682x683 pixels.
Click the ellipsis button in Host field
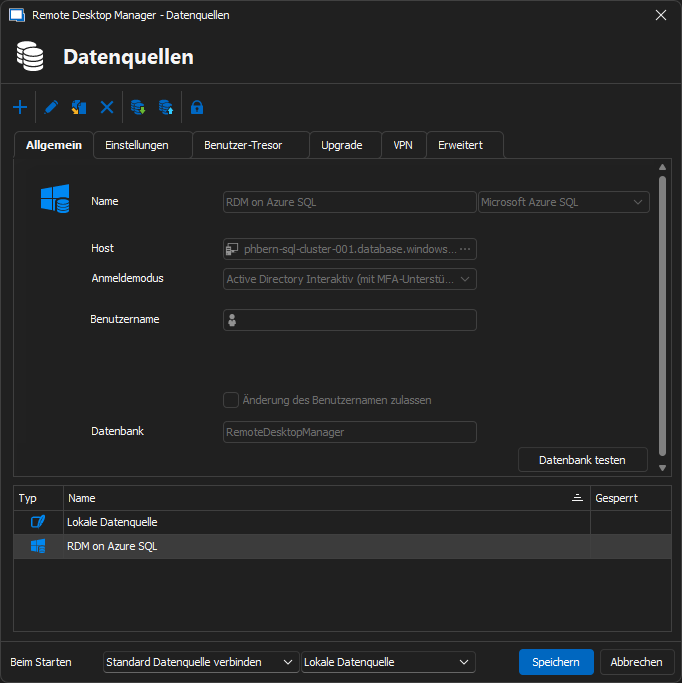pos(465,249)
